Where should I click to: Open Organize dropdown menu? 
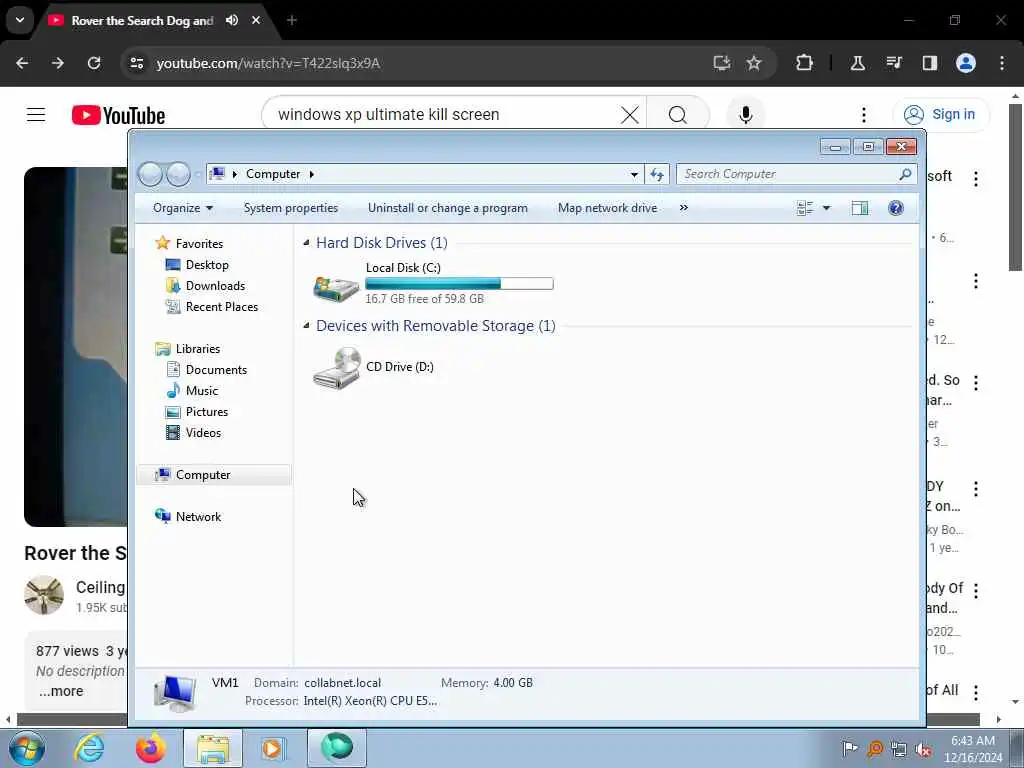tap(183, 208)
